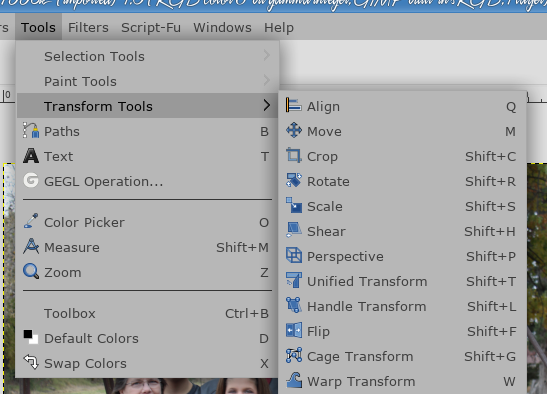The image size is (547, 394).
Task: Click the Scale tool icon
Action: (294, 205)
